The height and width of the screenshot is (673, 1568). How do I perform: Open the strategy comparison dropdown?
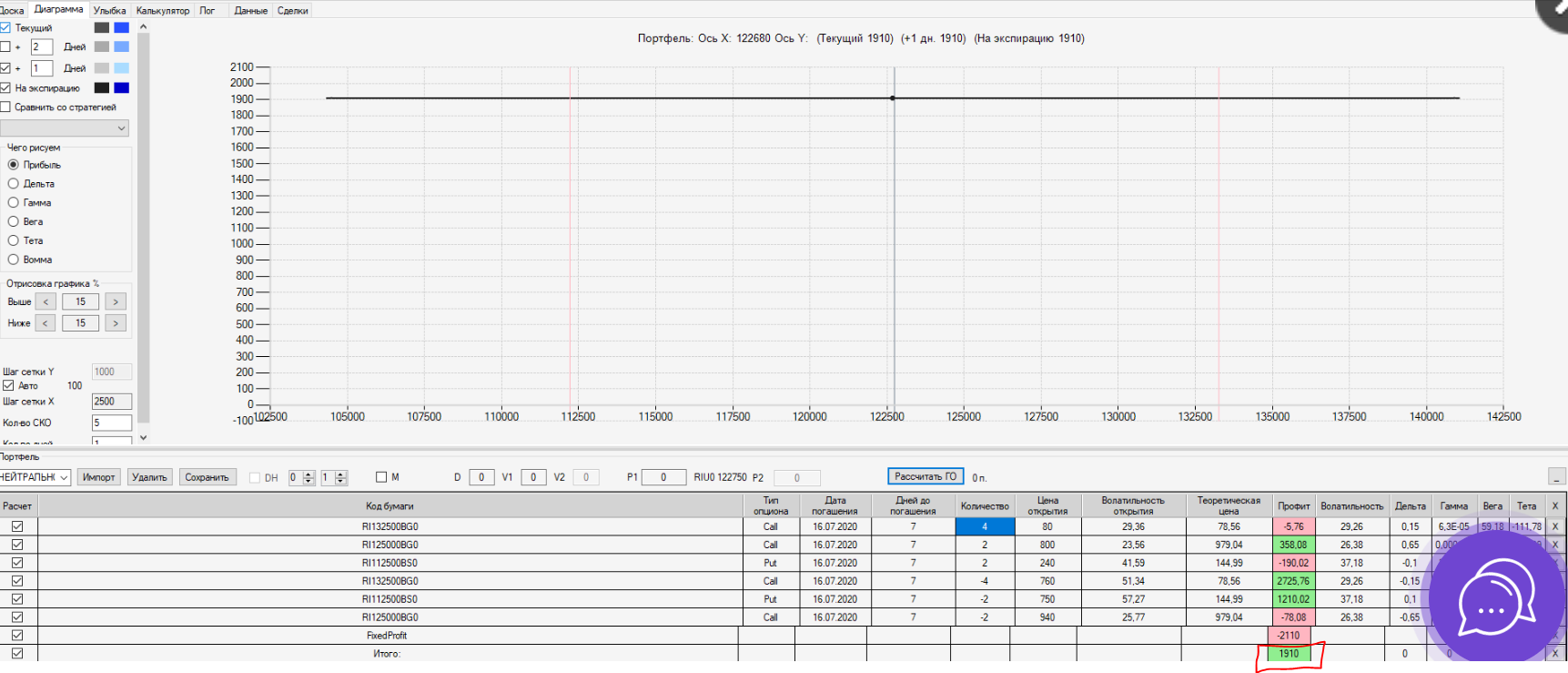[65, 128]
